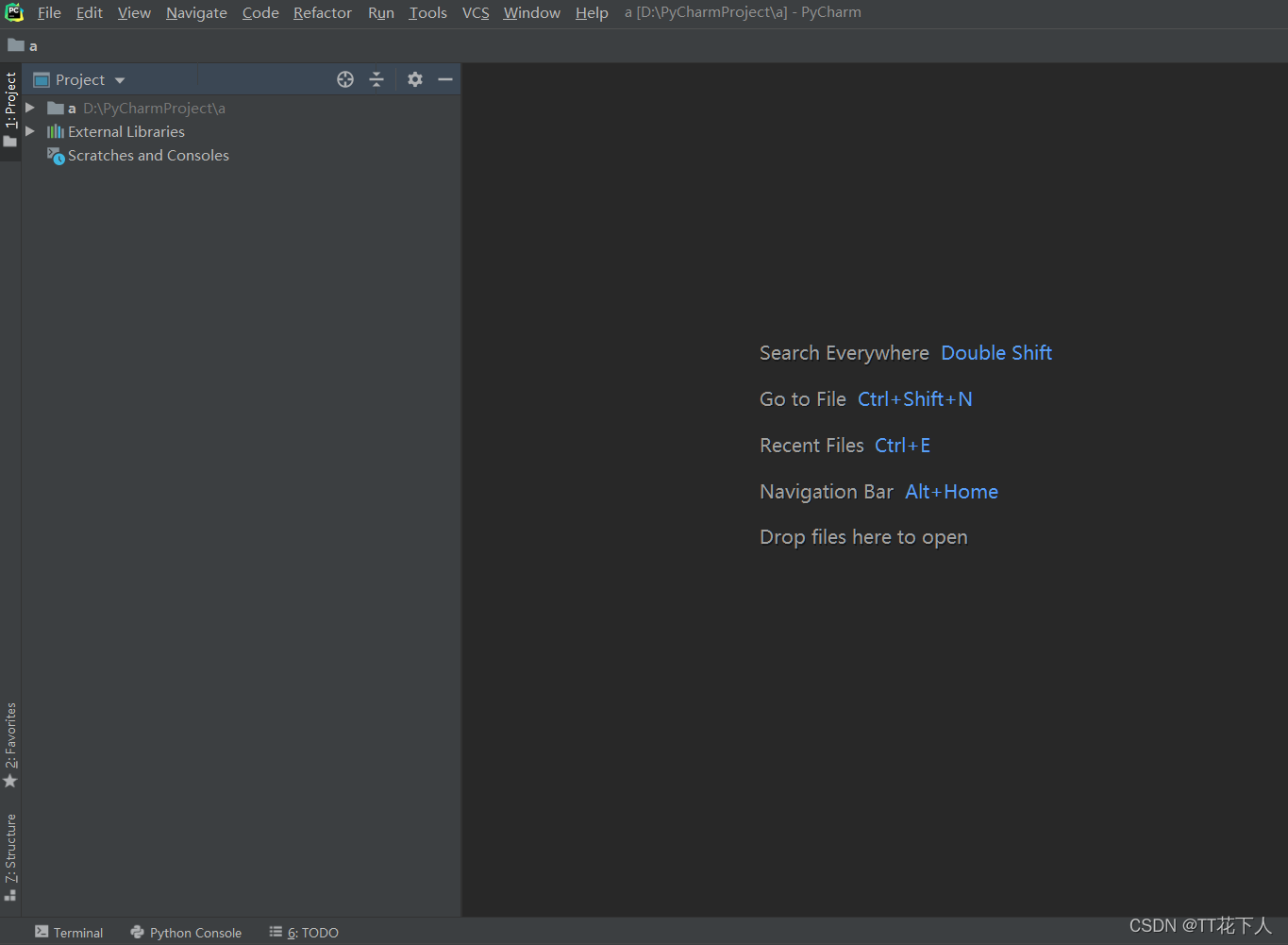Click the Favorites star icon

[x=10, y=781]
